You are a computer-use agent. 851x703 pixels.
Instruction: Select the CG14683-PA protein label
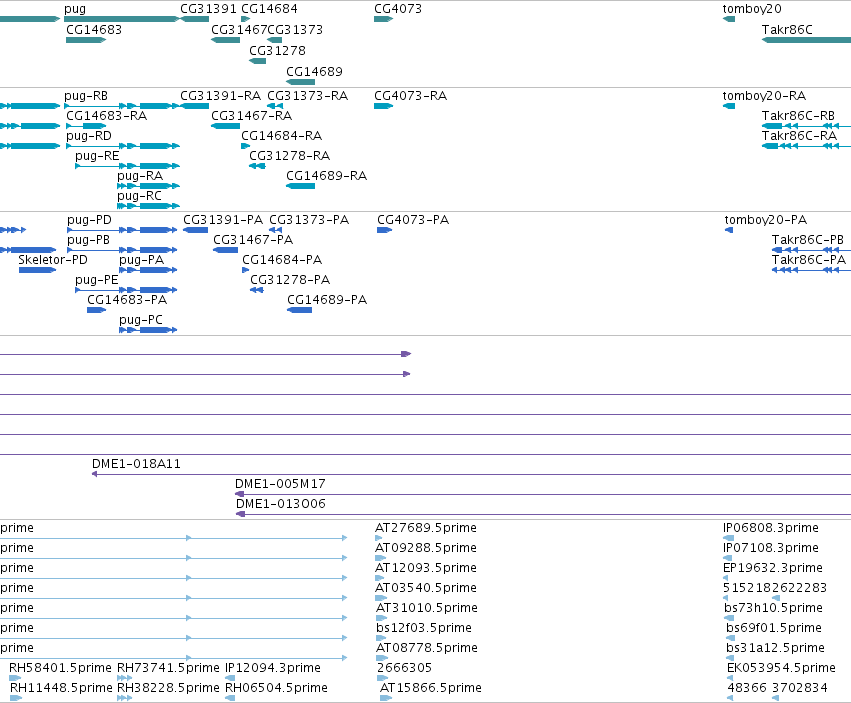(127, 300)
